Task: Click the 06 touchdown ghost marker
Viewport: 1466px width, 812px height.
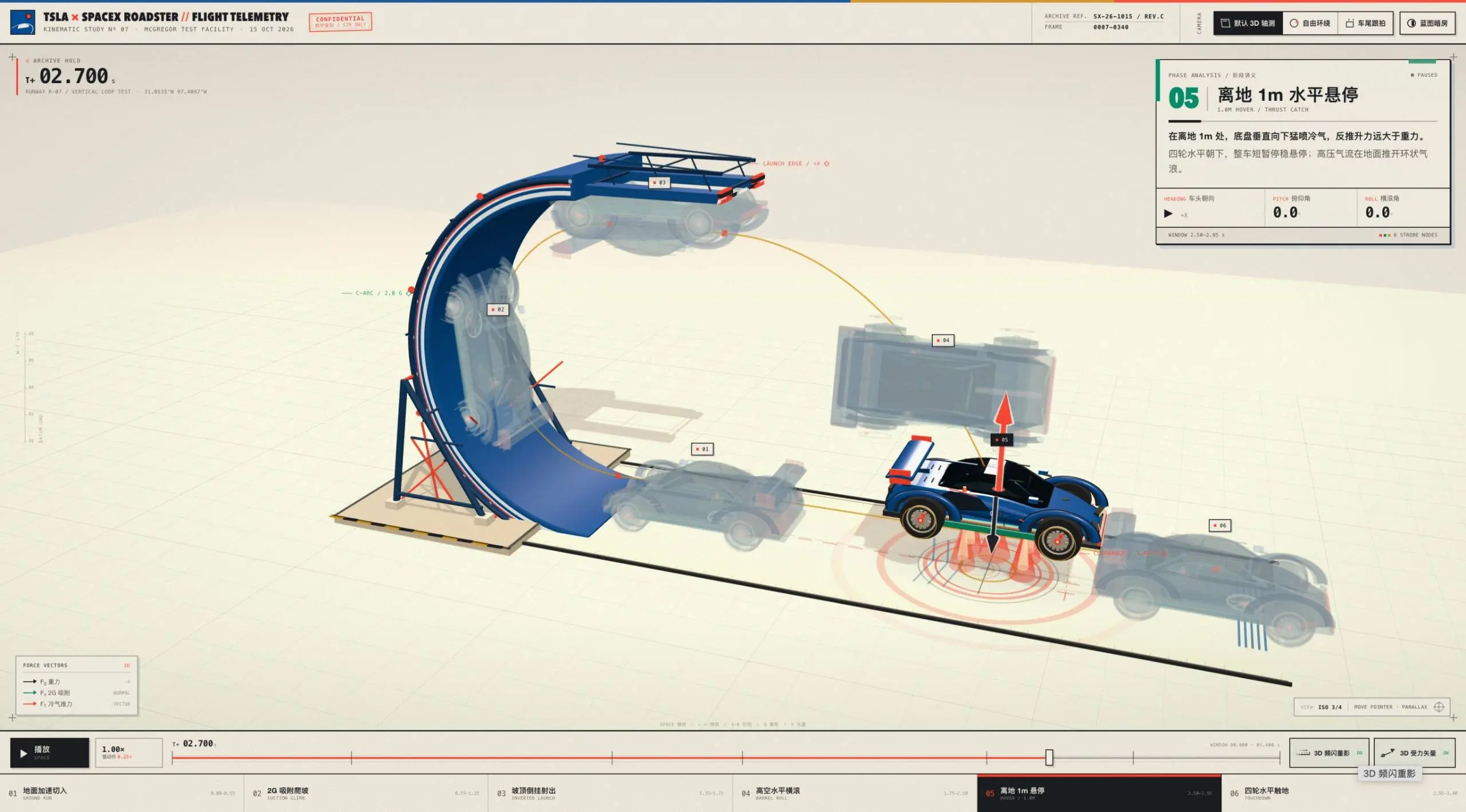Action: pyautogui.click(x=1219, y=525)
